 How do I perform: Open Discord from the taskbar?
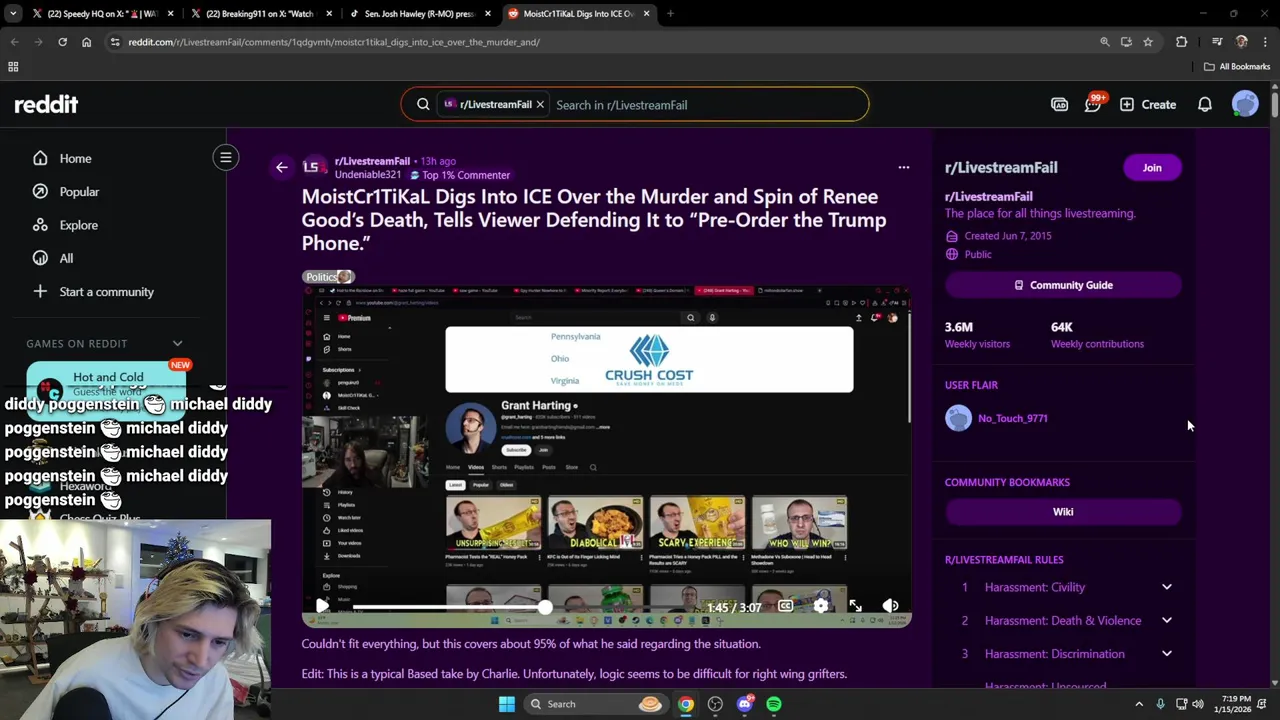tap(744, 704)
